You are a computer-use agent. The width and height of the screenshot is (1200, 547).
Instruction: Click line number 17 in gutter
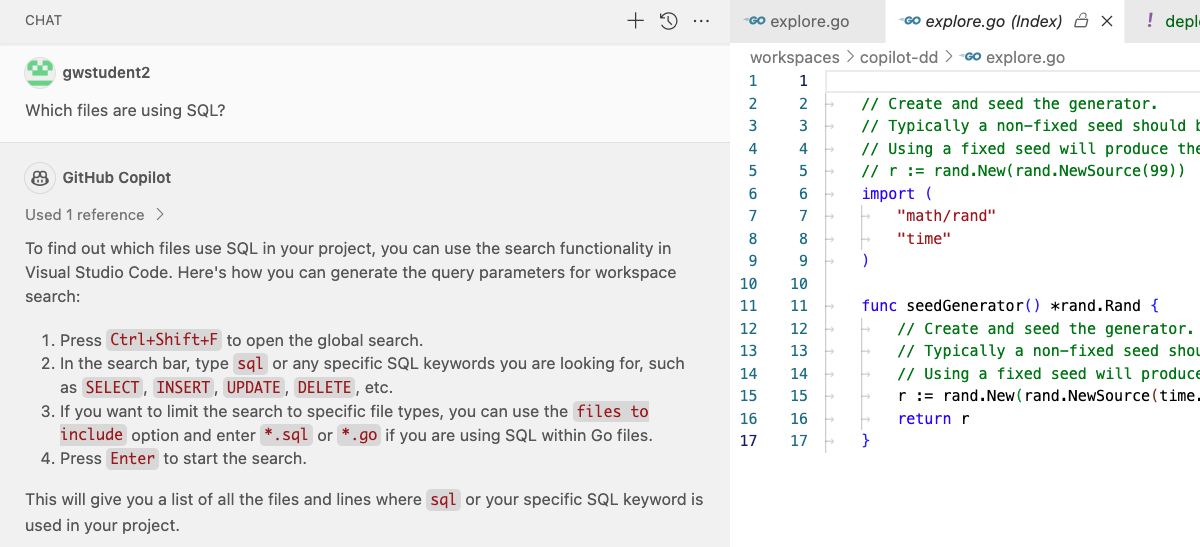(798, 441)
